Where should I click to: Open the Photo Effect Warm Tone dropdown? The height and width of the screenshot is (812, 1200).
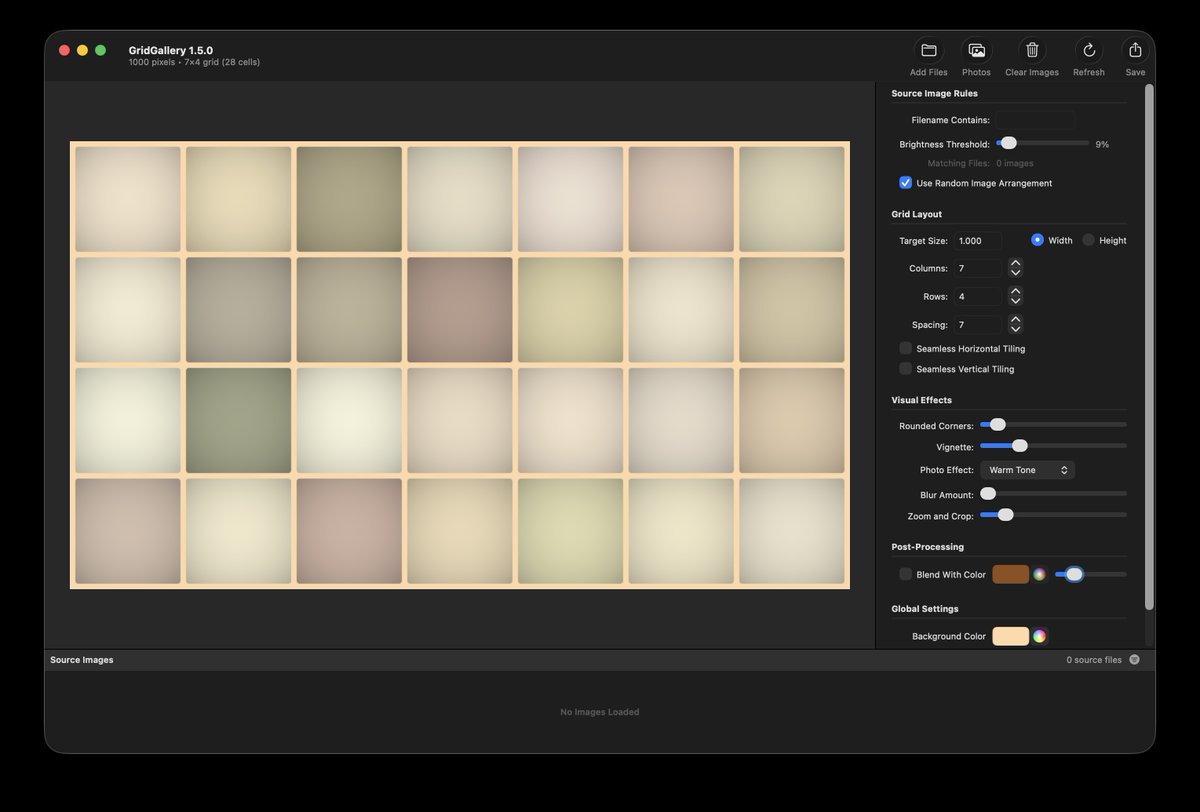pyautogui.click(x=1027, y=470)
